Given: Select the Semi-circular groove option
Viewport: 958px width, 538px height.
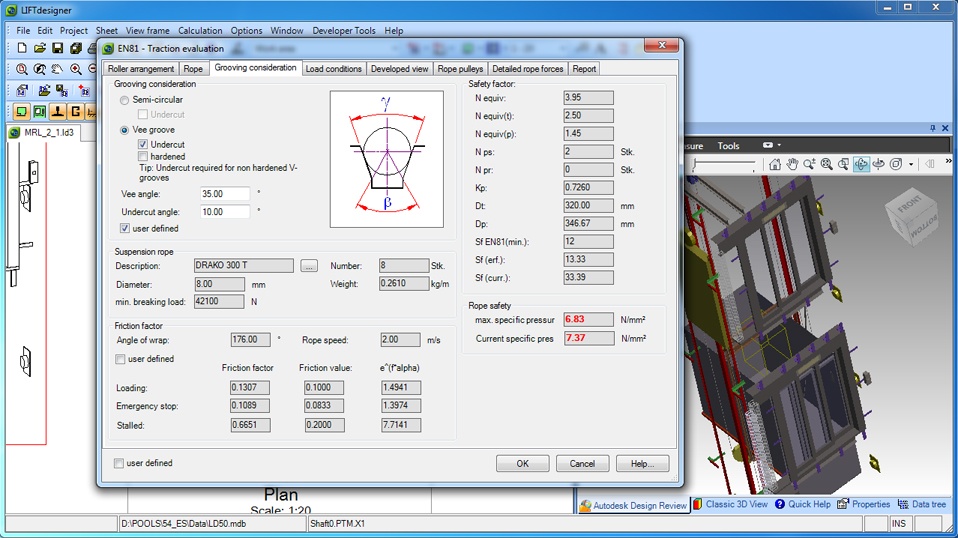Looking at the screenshot, I should [x=125, y=100].
